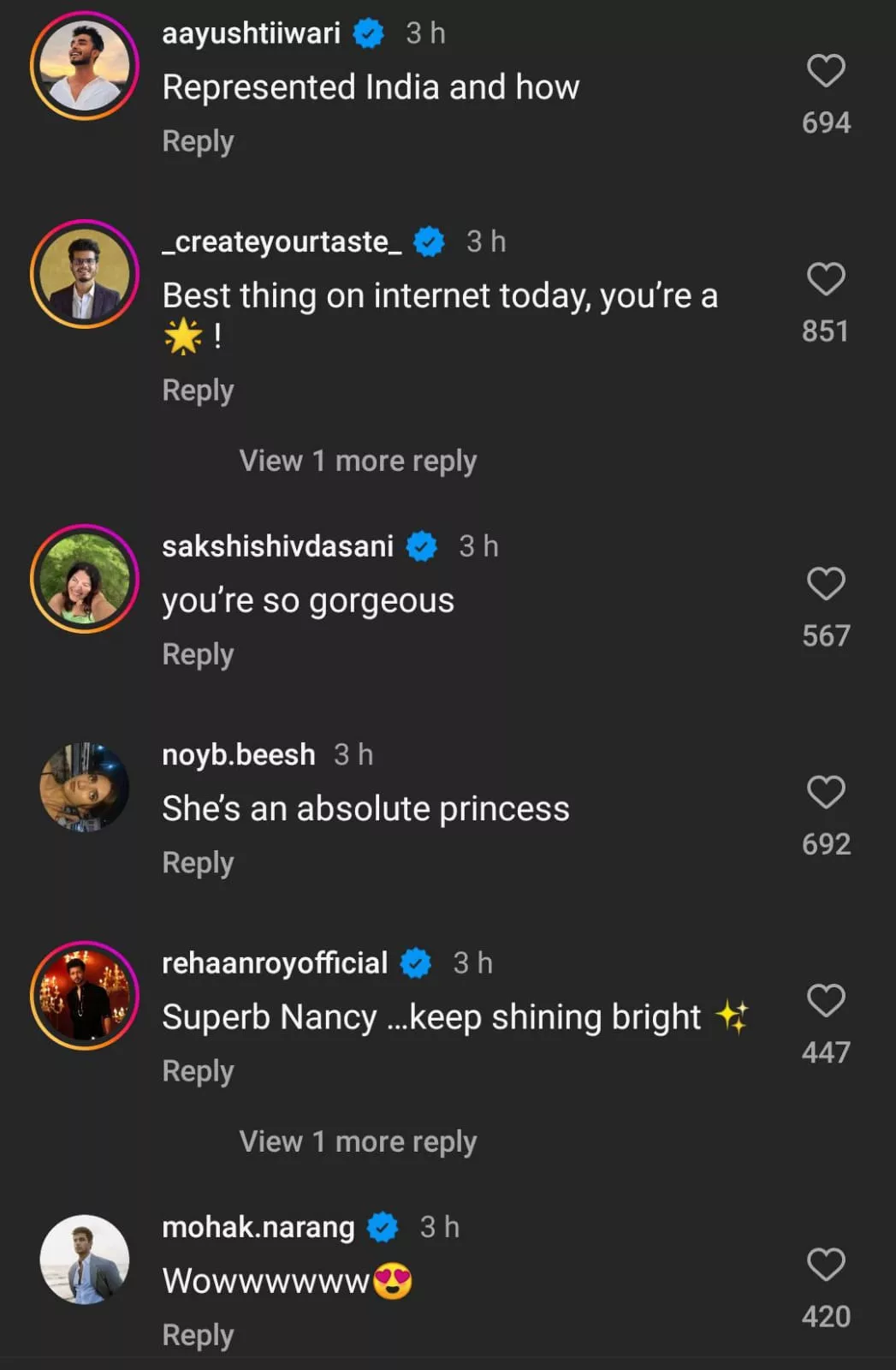Open _createyourtaste_'s profile picture
This screenshot has height=1370, width=896.
coord(84,274)
